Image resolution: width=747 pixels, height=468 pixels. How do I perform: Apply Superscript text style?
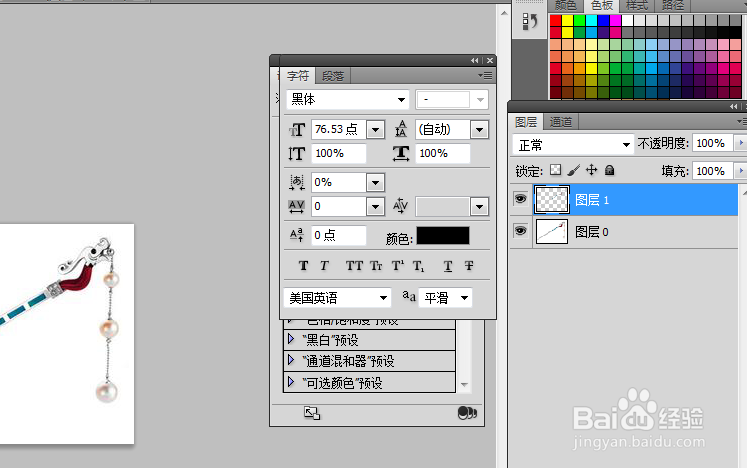[x=398, y=266]
